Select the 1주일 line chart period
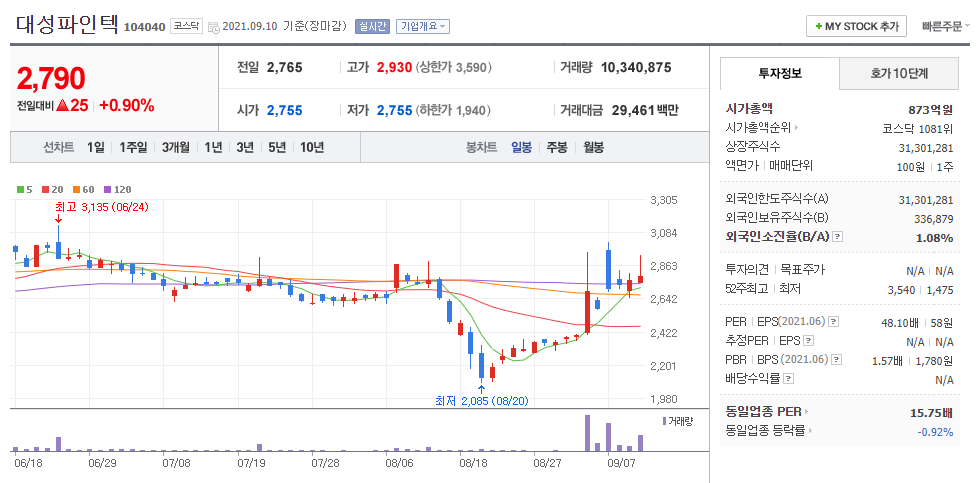The width and height of the screenshot is (980, 483). pos(132,147)
